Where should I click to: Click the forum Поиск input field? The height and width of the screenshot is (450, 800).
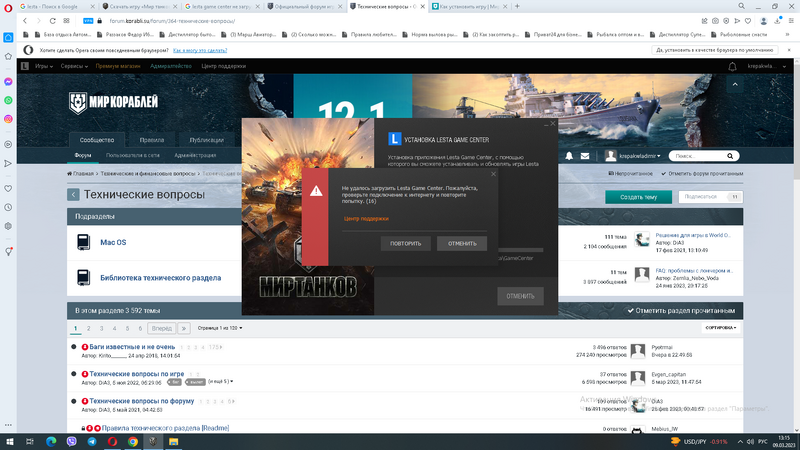[697, 156]
